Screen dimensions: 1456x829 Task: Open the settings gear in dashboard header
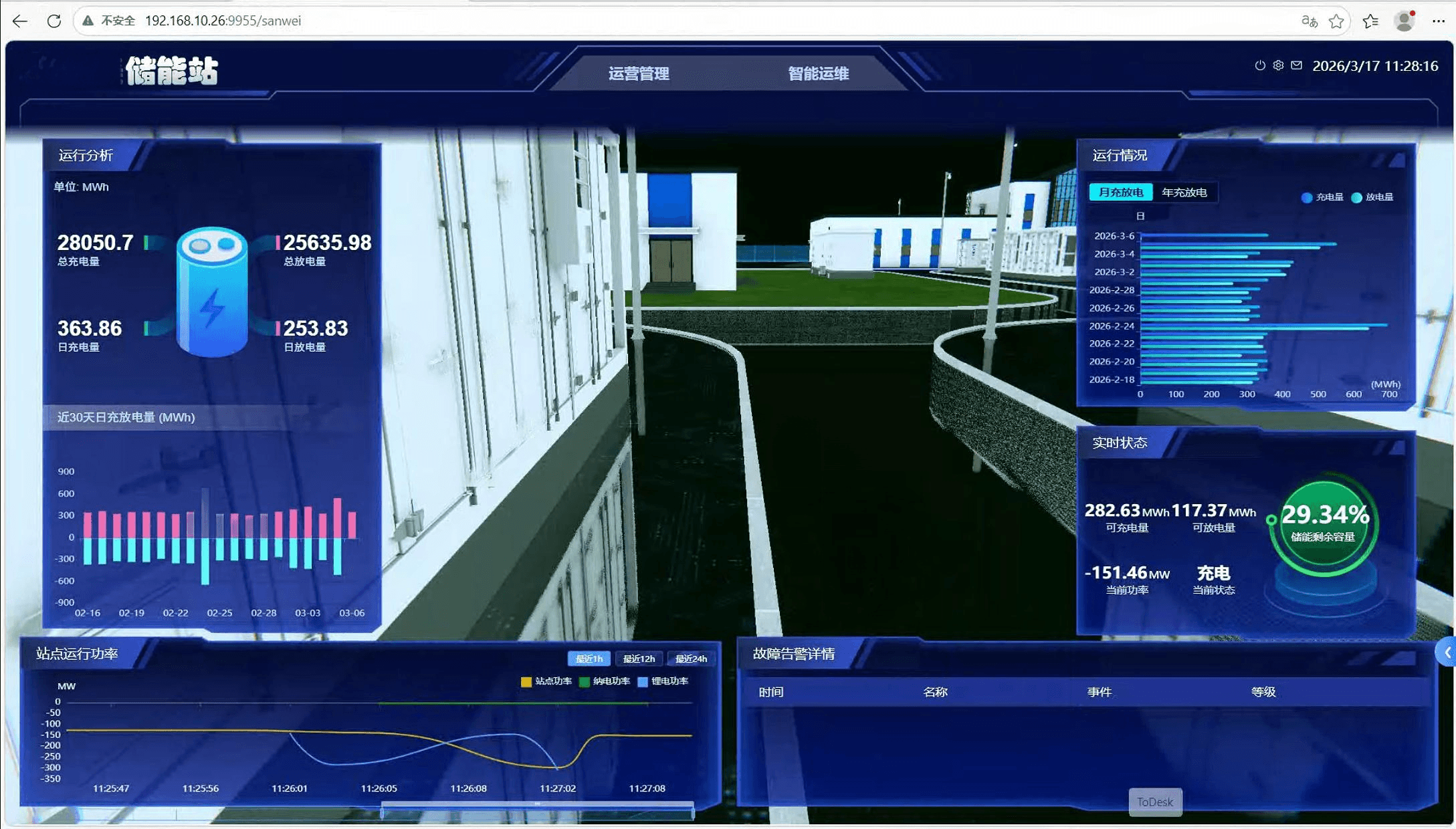1278,66
